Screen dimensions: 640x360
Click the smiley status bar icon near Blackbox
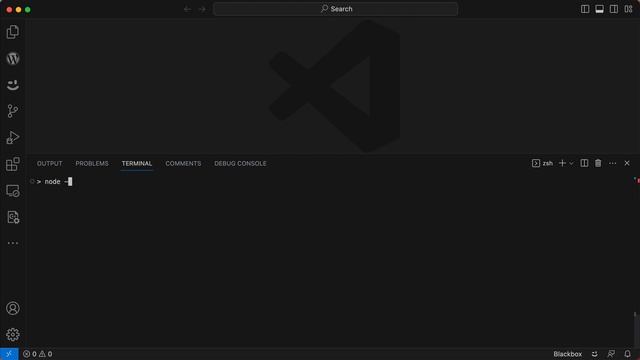(595, 354)
